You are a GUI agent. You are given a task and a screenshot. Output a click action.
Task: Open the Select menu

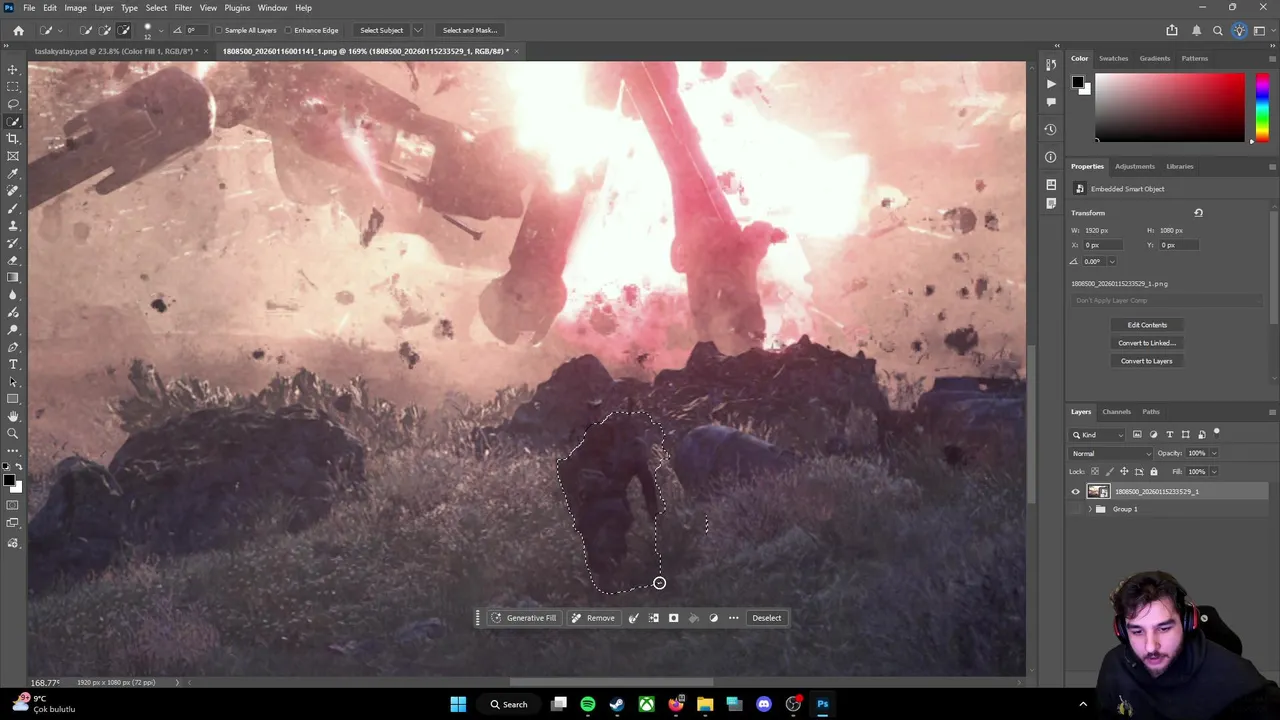click(x=156, y=8)
